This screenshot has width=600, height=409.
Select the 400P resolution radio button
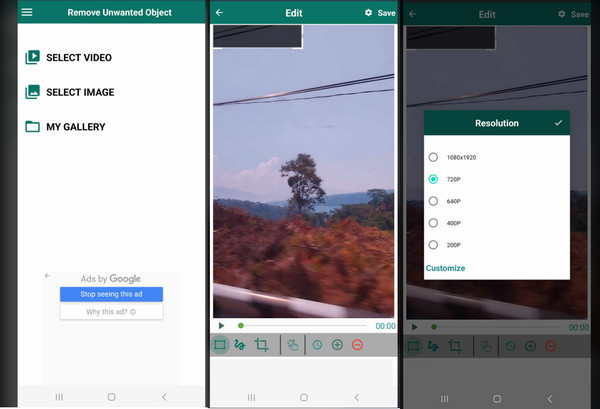tap(433, 223)
